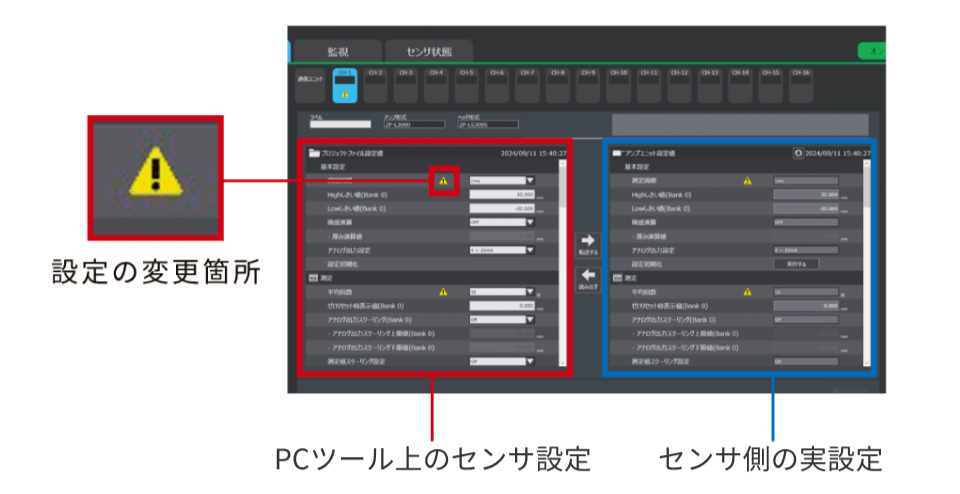Select the CH-1 channel icon with warning
The image size is (960, 494).
pos(344,85)
